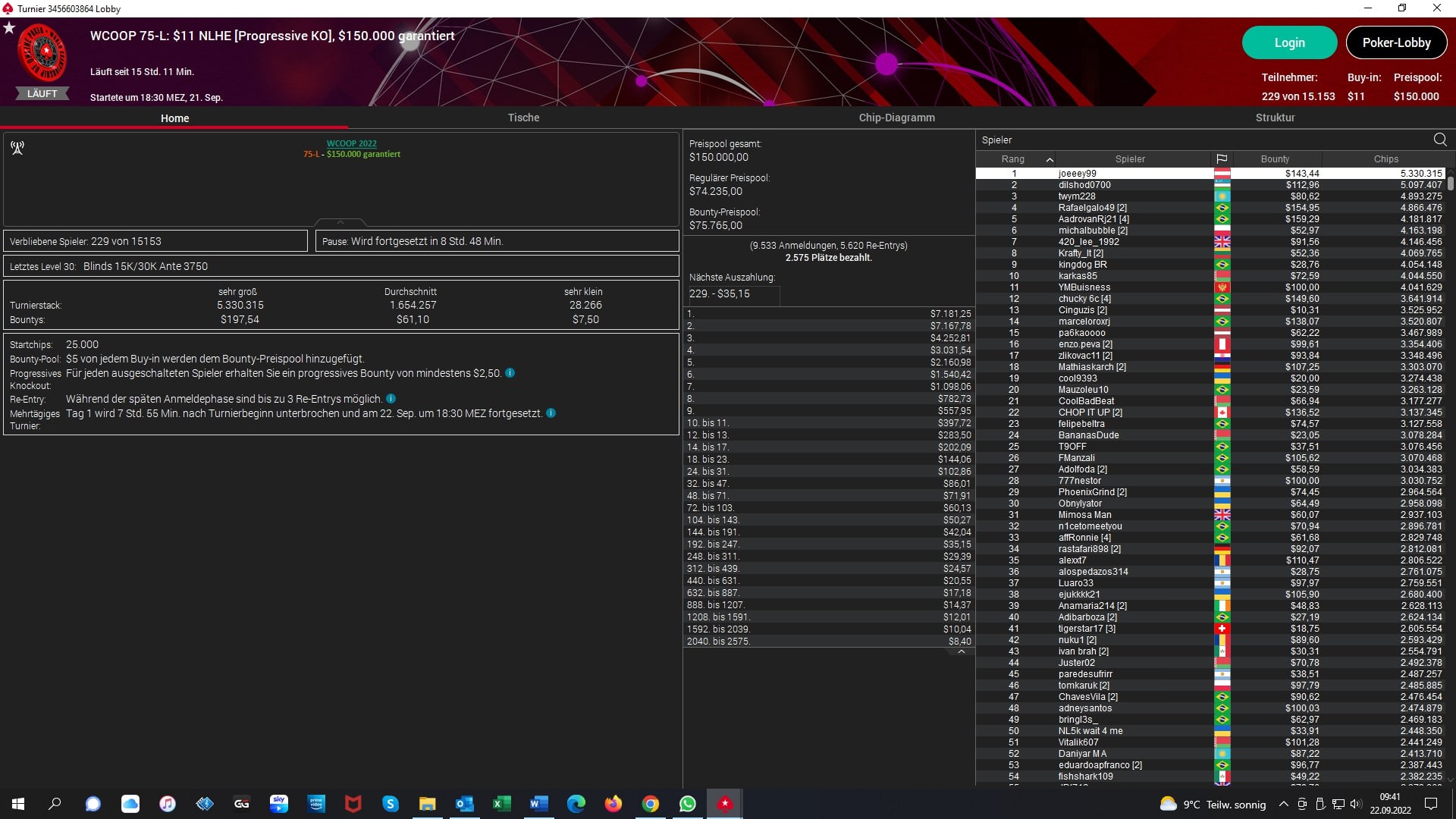Select player row fishshark109
This screenshot has height=819, width=1456.
(1210, 777)
